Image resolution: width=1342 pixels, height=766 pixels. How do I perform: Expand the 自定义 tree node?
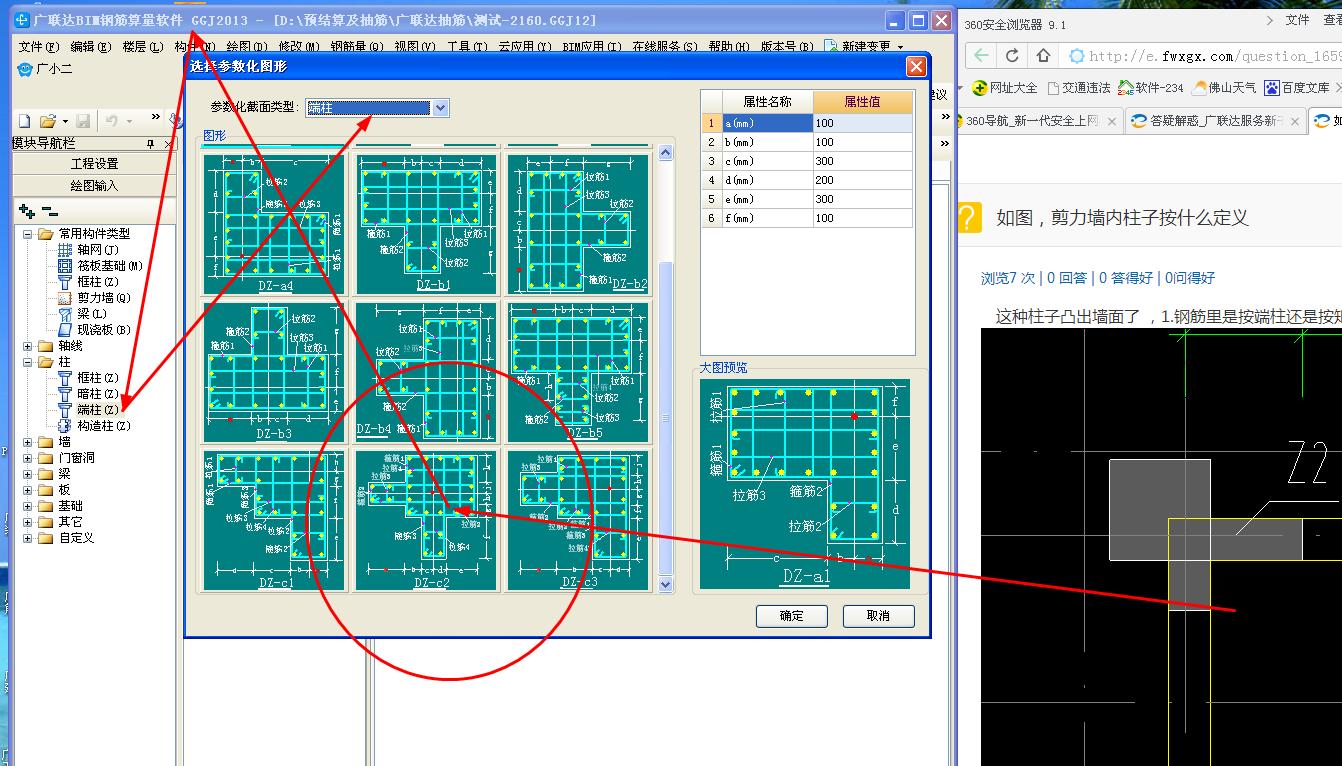click(x=28, y=538)
